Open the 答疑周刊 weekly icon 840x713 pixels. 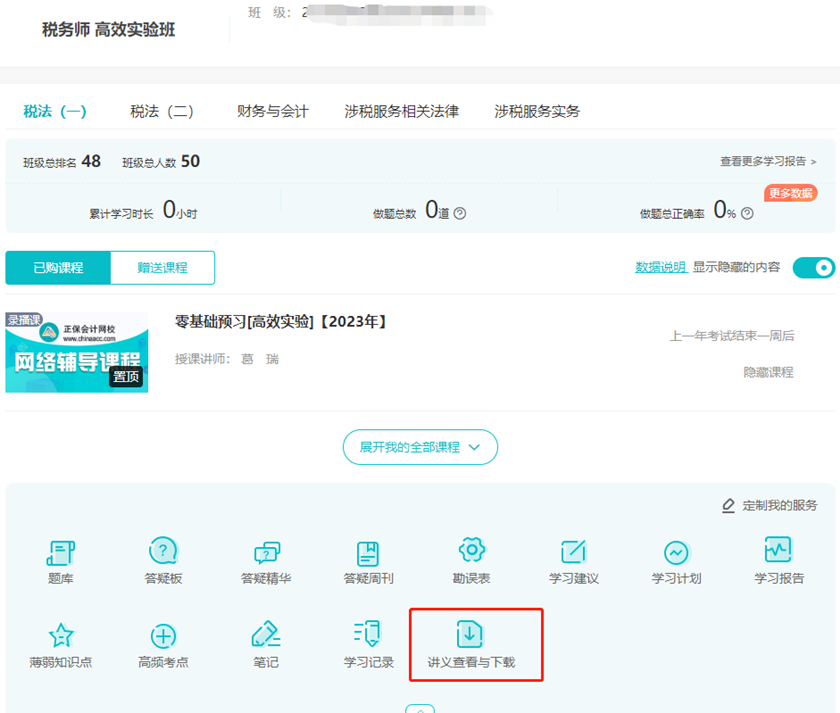coord(368,553)
